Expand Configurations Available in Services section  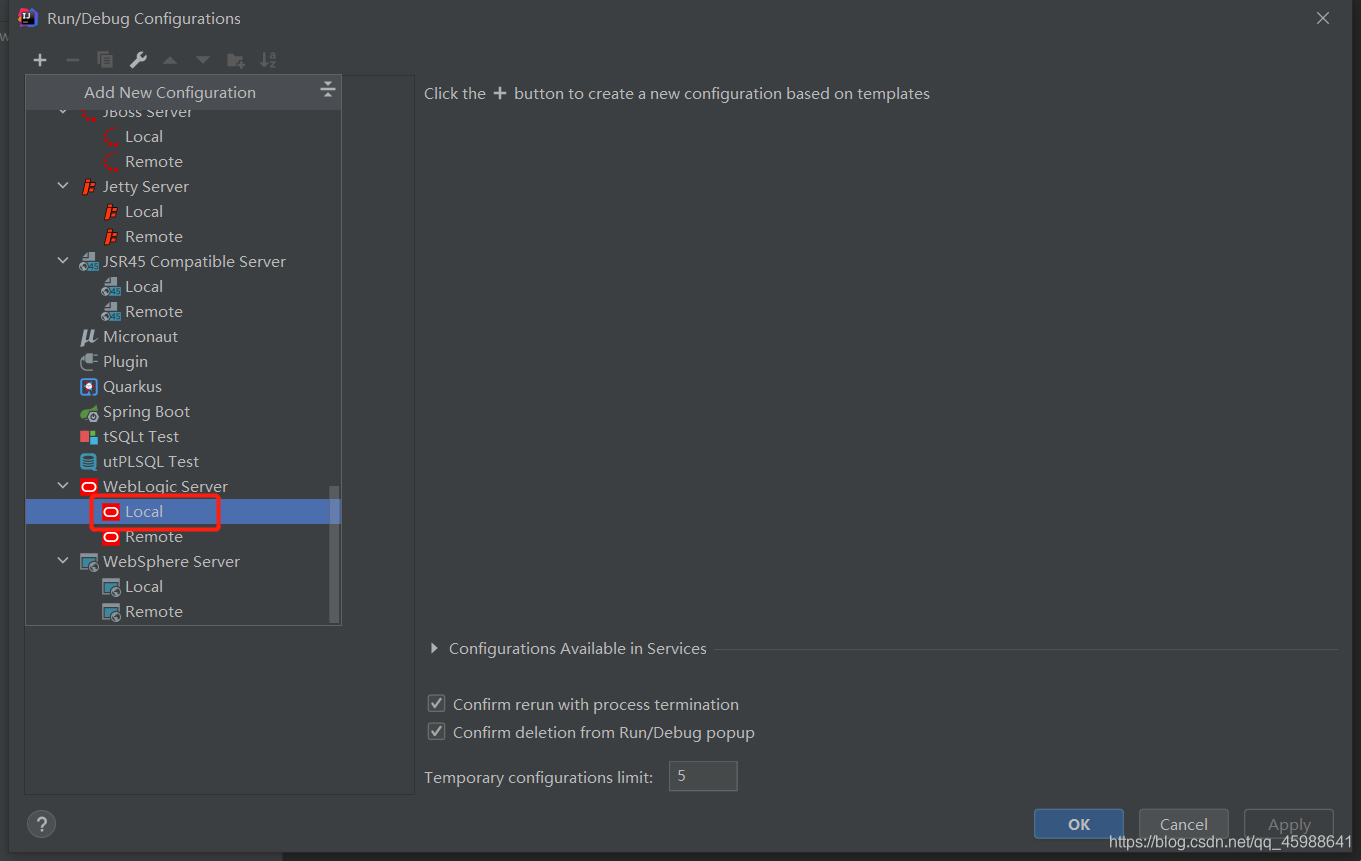[434, 648]
